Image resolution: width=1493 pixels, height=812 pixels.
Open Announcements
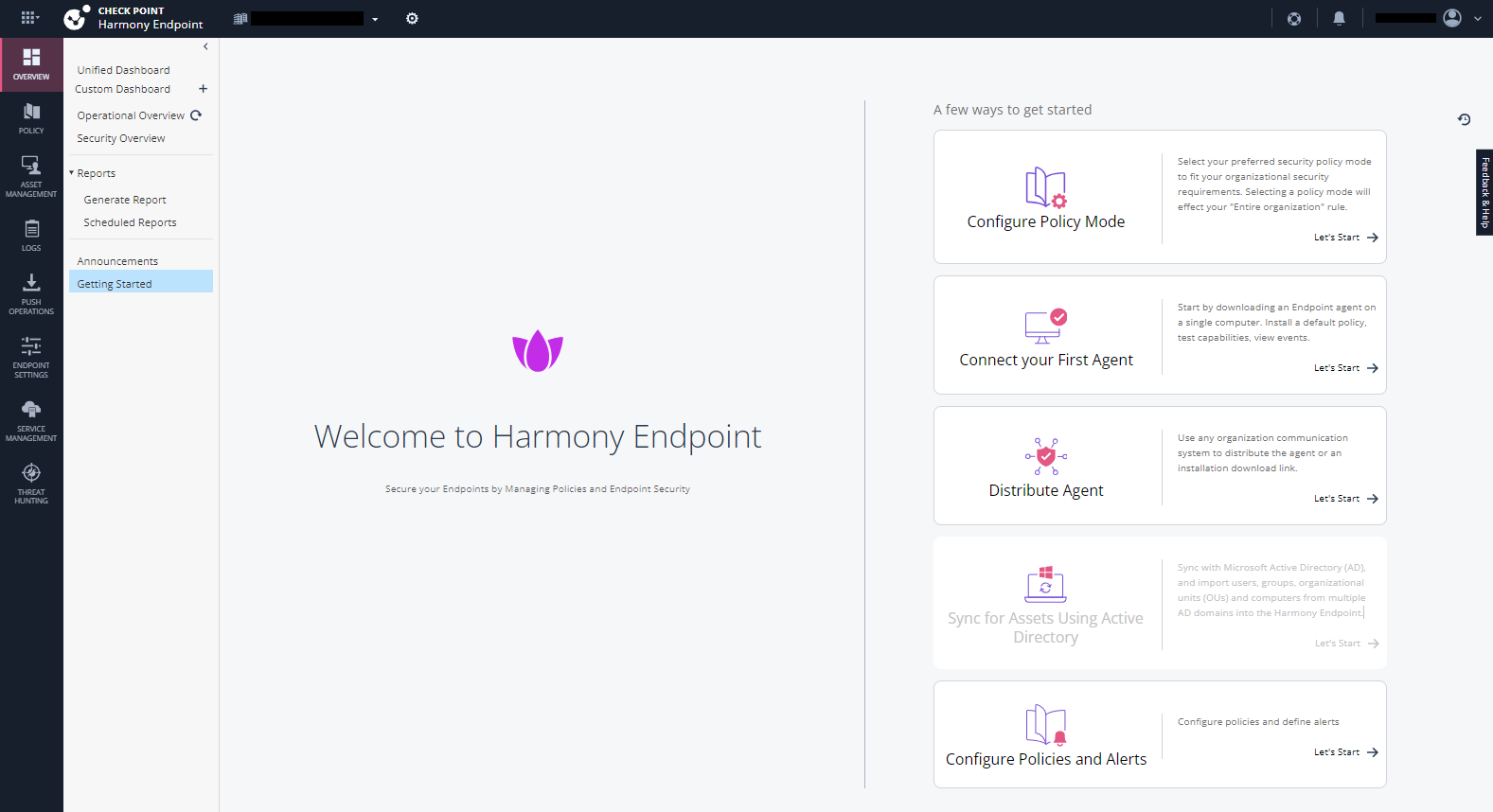click(117, 261)
